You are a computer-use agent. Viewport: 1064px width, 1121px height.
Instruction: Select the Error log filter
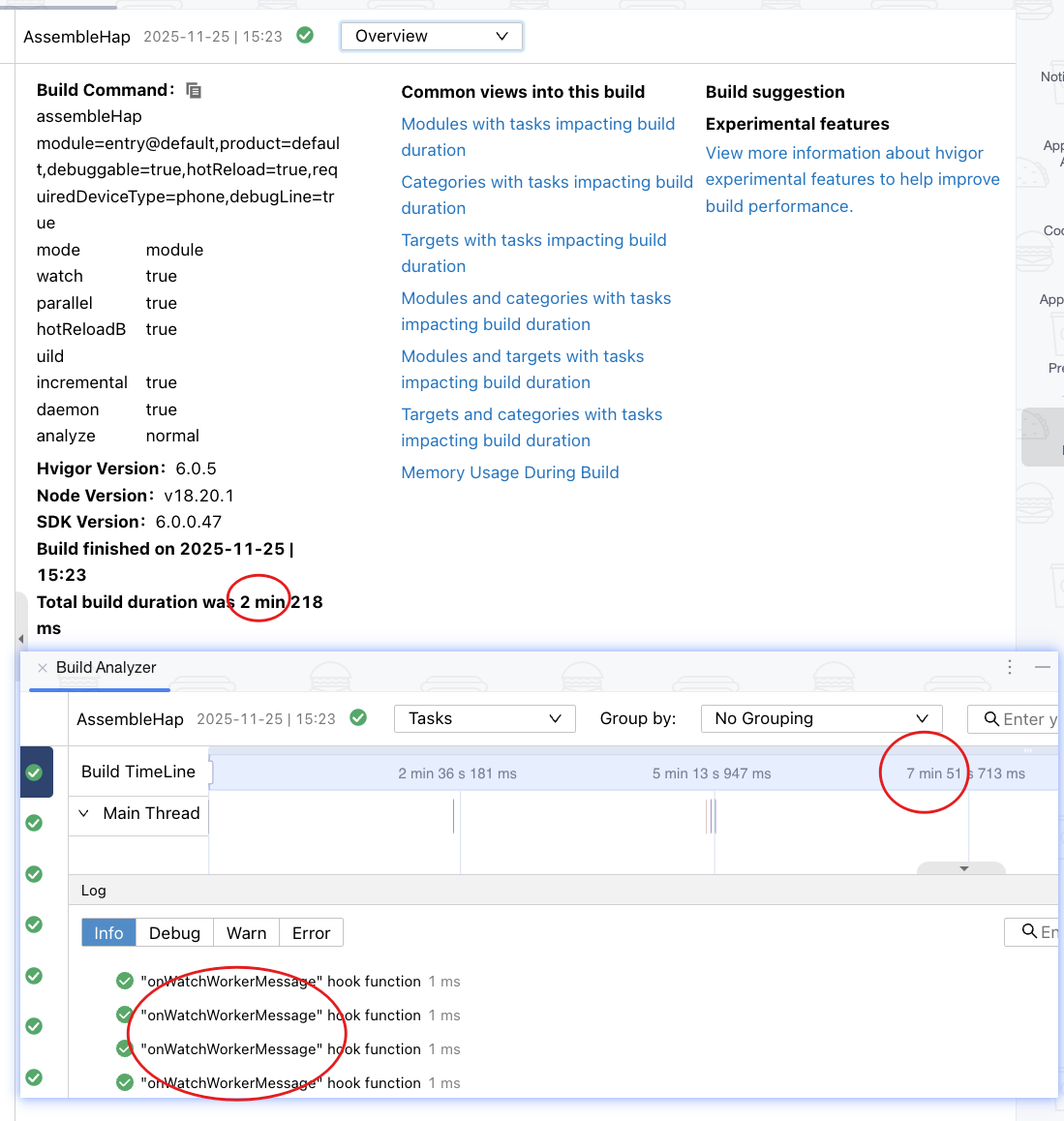click(311, 933)
